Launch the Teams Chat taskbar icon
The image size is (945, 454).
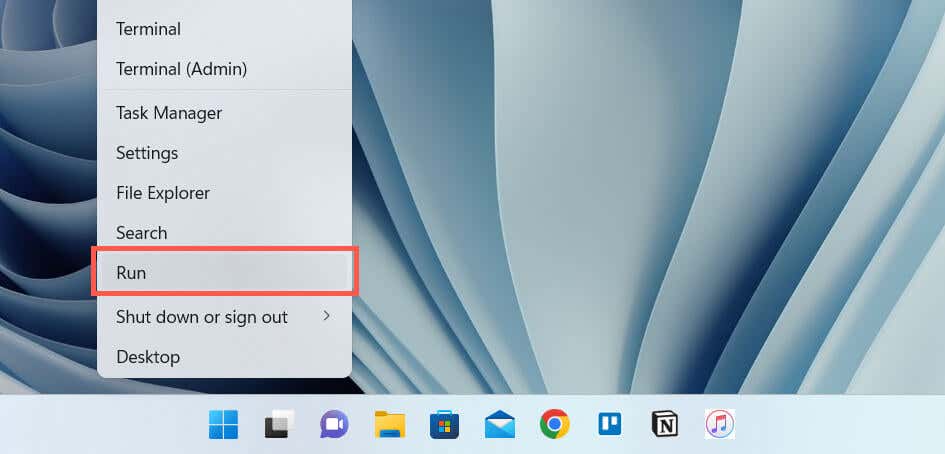click(x=334, y=424)
